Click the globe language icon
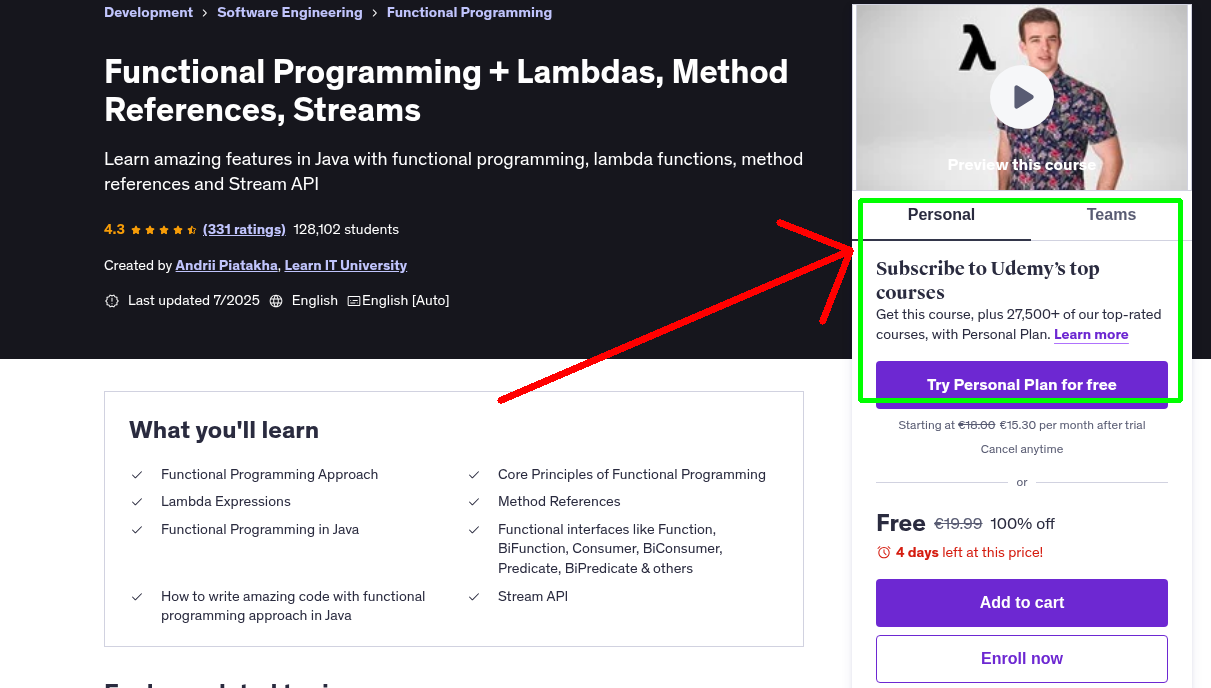 tap(276, 301)
